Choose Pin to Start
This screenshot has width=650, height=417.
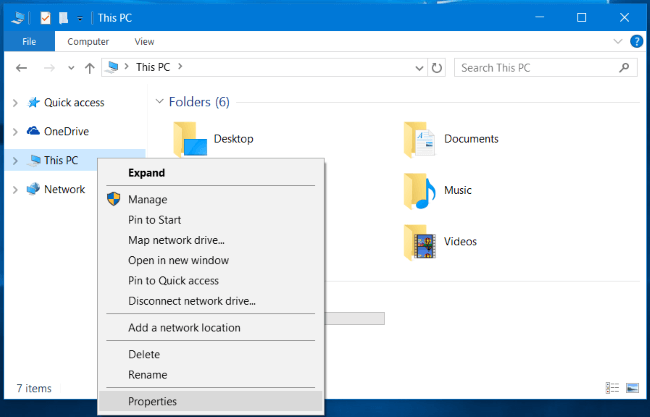[211, 220]
